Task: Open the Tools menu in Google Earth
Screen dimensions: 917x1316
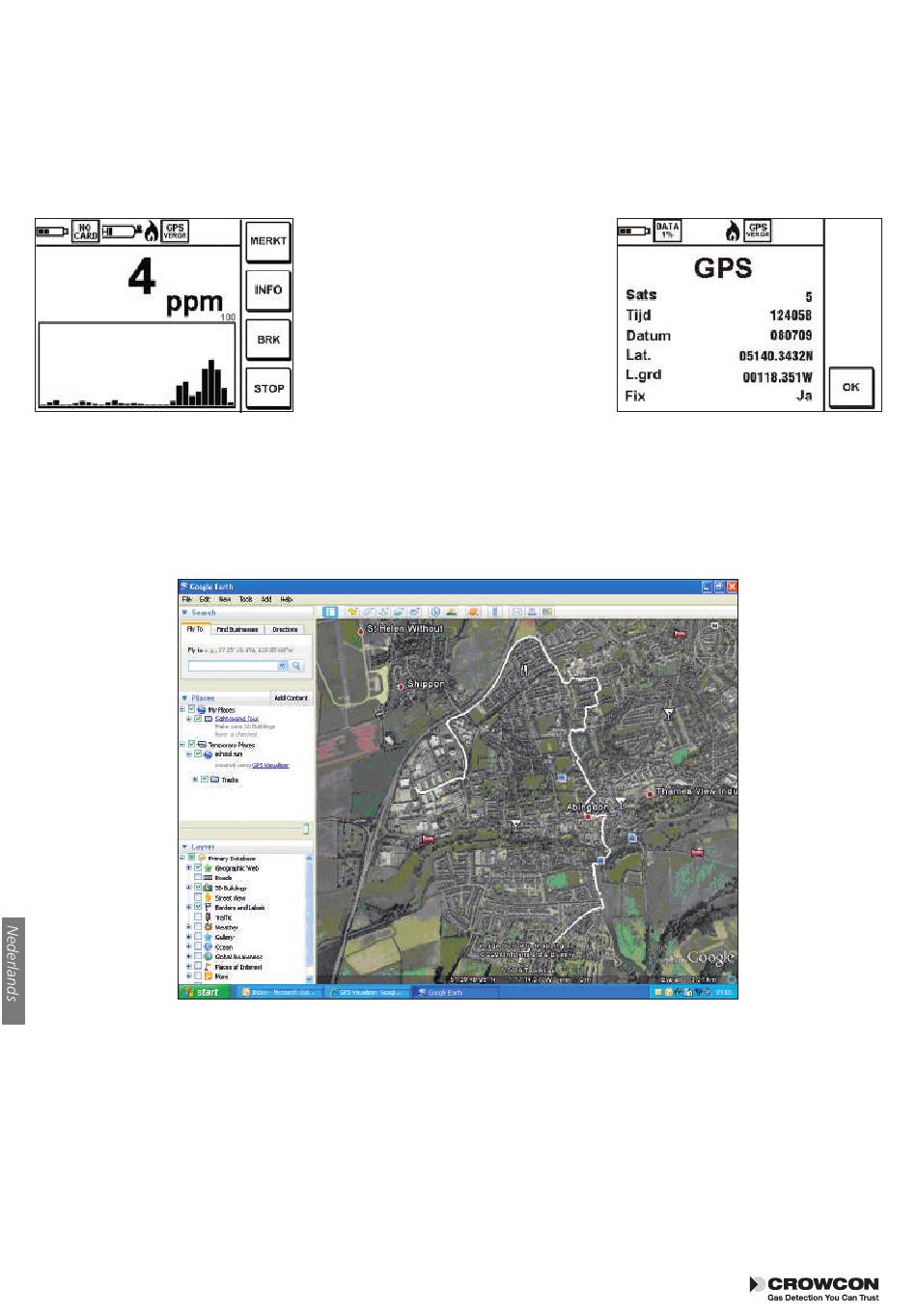Action: click(246, 599)
